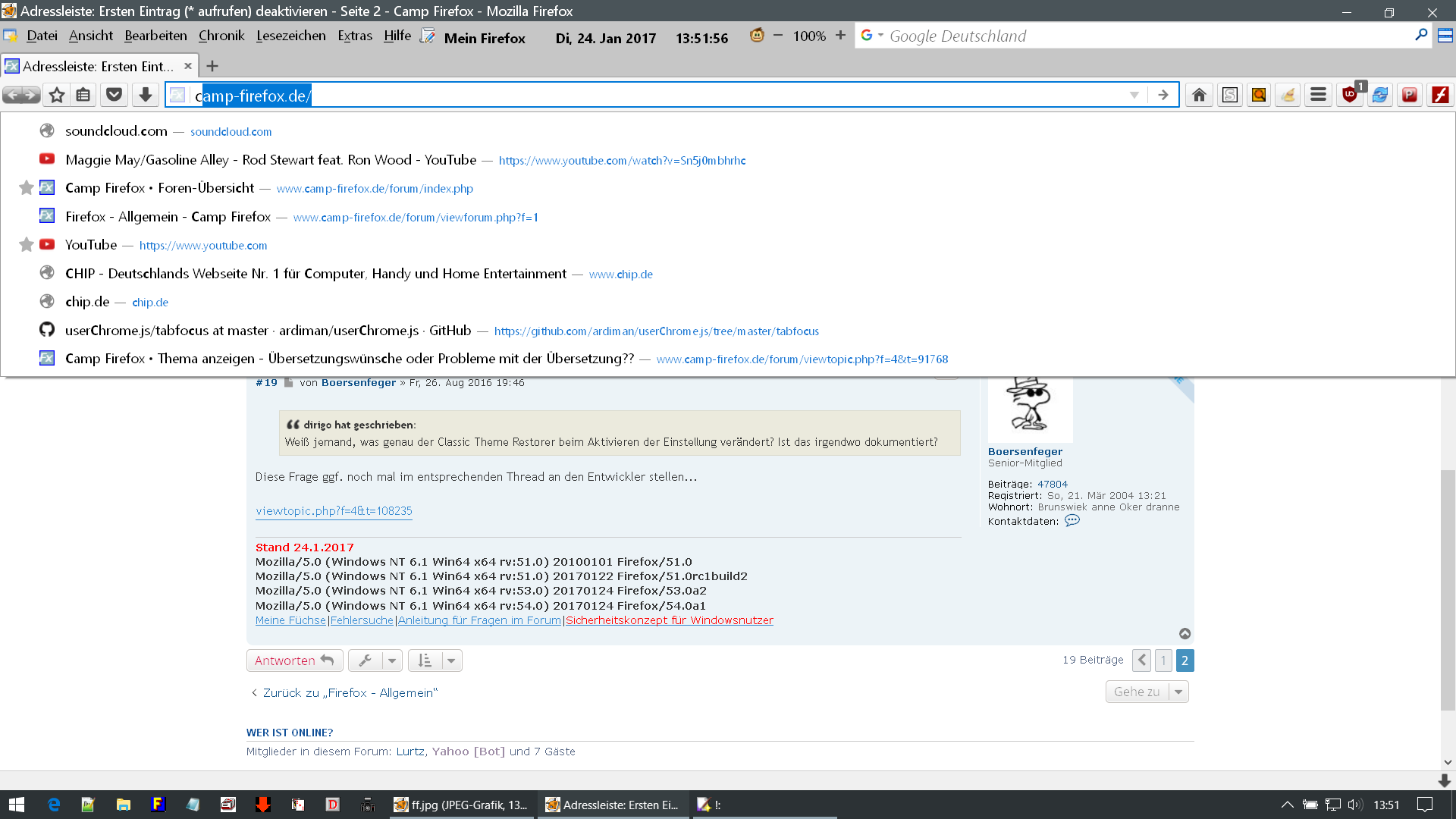The height and width of the screenshot is (819, 1456).
Task: Click the Antworten reply button
Action: point(294,661)
